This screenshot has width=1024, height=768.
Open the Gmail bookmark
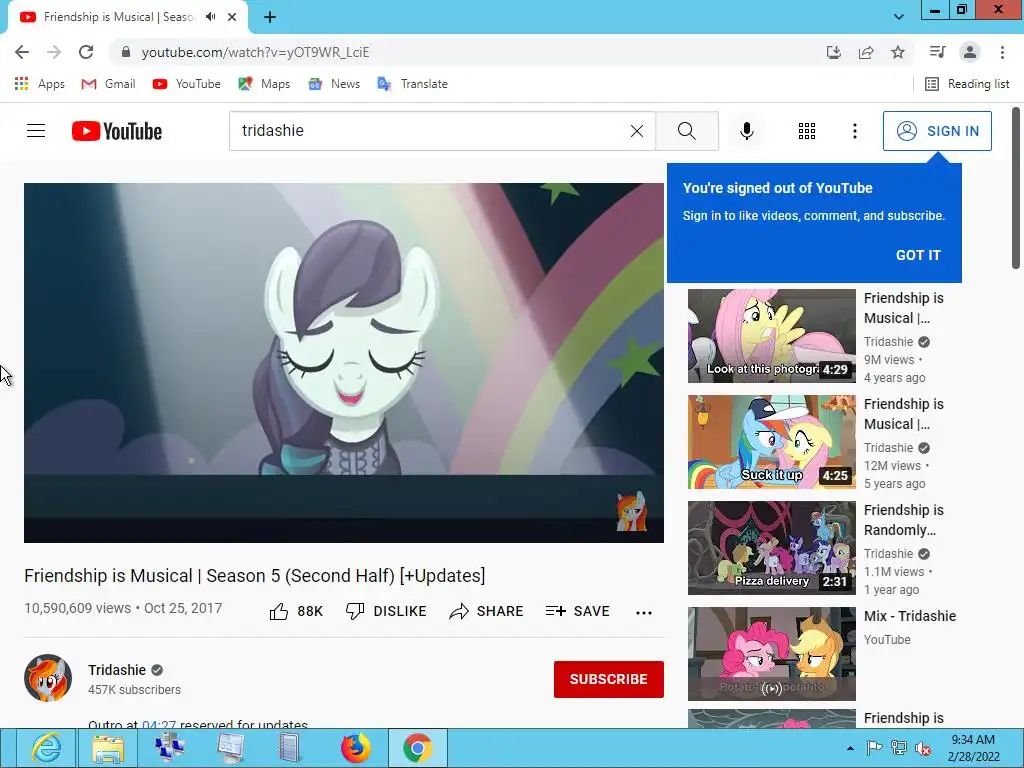108,84
